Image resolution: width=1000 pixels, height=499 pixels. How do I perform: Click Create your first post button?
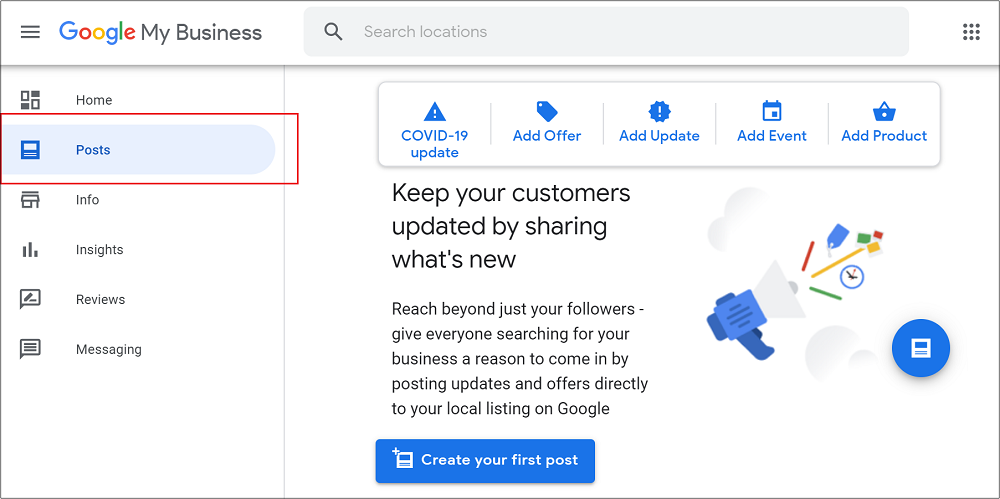[485, 461]
